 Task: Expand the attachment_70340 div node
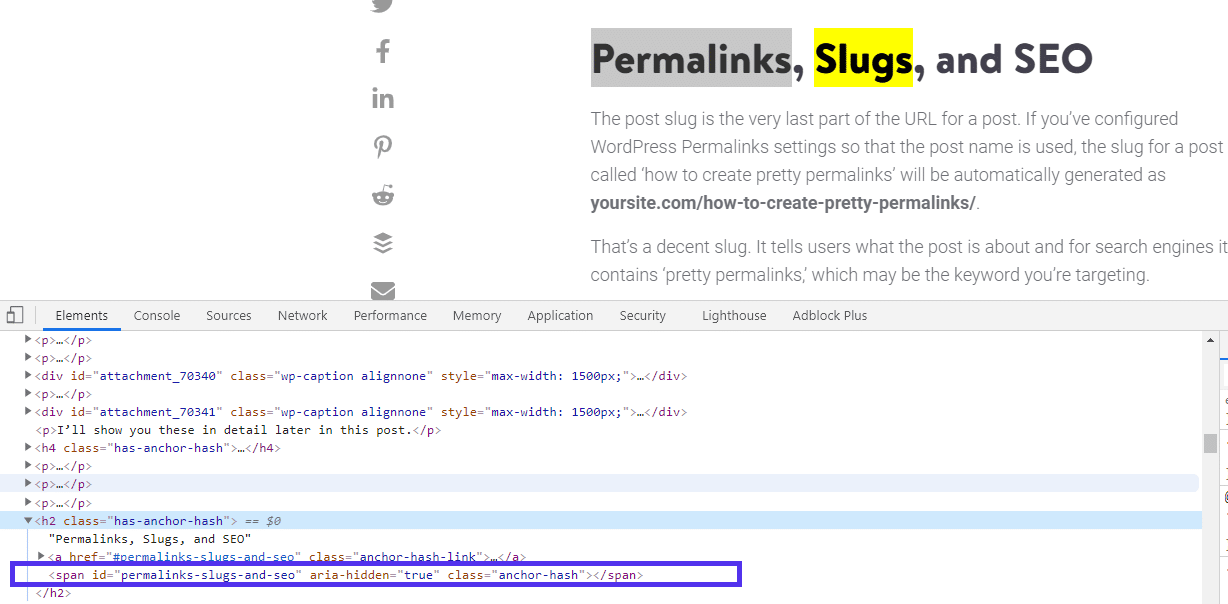[x=28, y=376]
